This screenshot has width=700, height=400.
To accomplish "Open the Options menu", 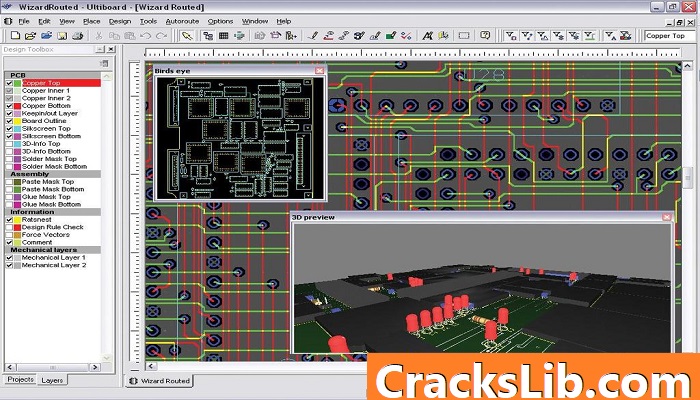I will (x=220, y=21).
